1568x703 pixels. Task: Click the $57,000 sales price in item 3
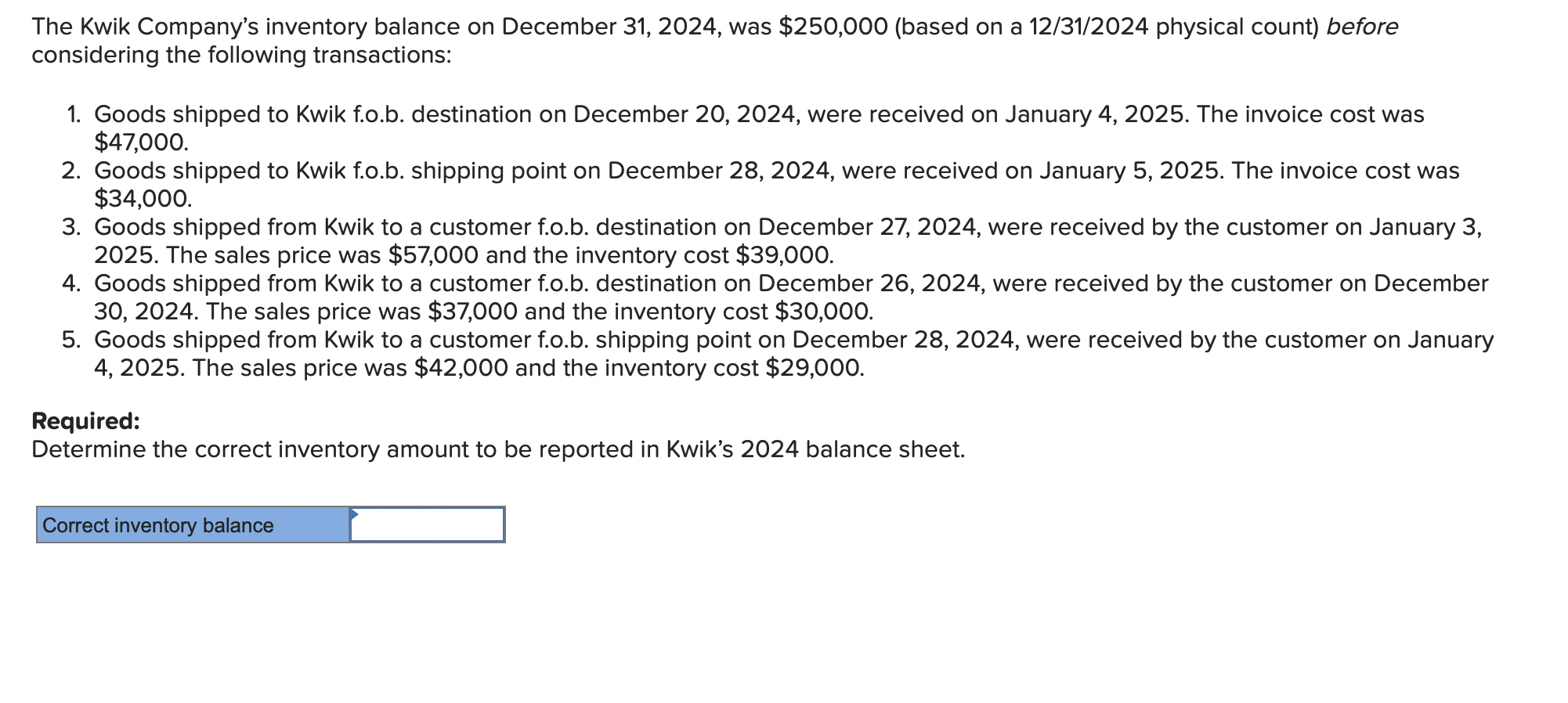[x=433, y=255]
